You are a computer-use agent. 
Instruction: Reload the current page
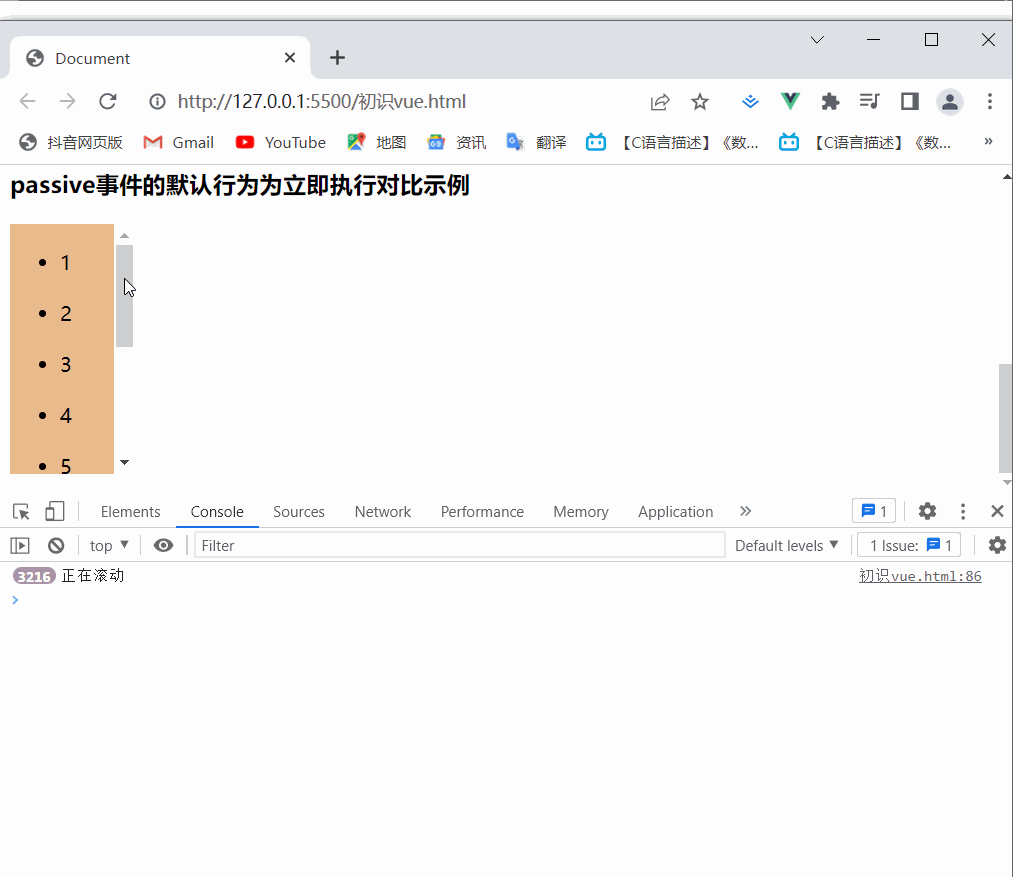pyautogui.click(x=108, y=101)
